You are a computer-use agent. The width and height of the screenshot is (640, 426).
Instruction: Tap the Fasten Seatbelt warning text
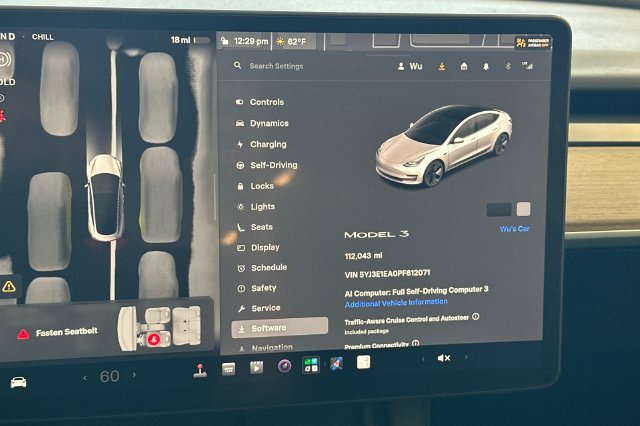click(x=67, y=332)
